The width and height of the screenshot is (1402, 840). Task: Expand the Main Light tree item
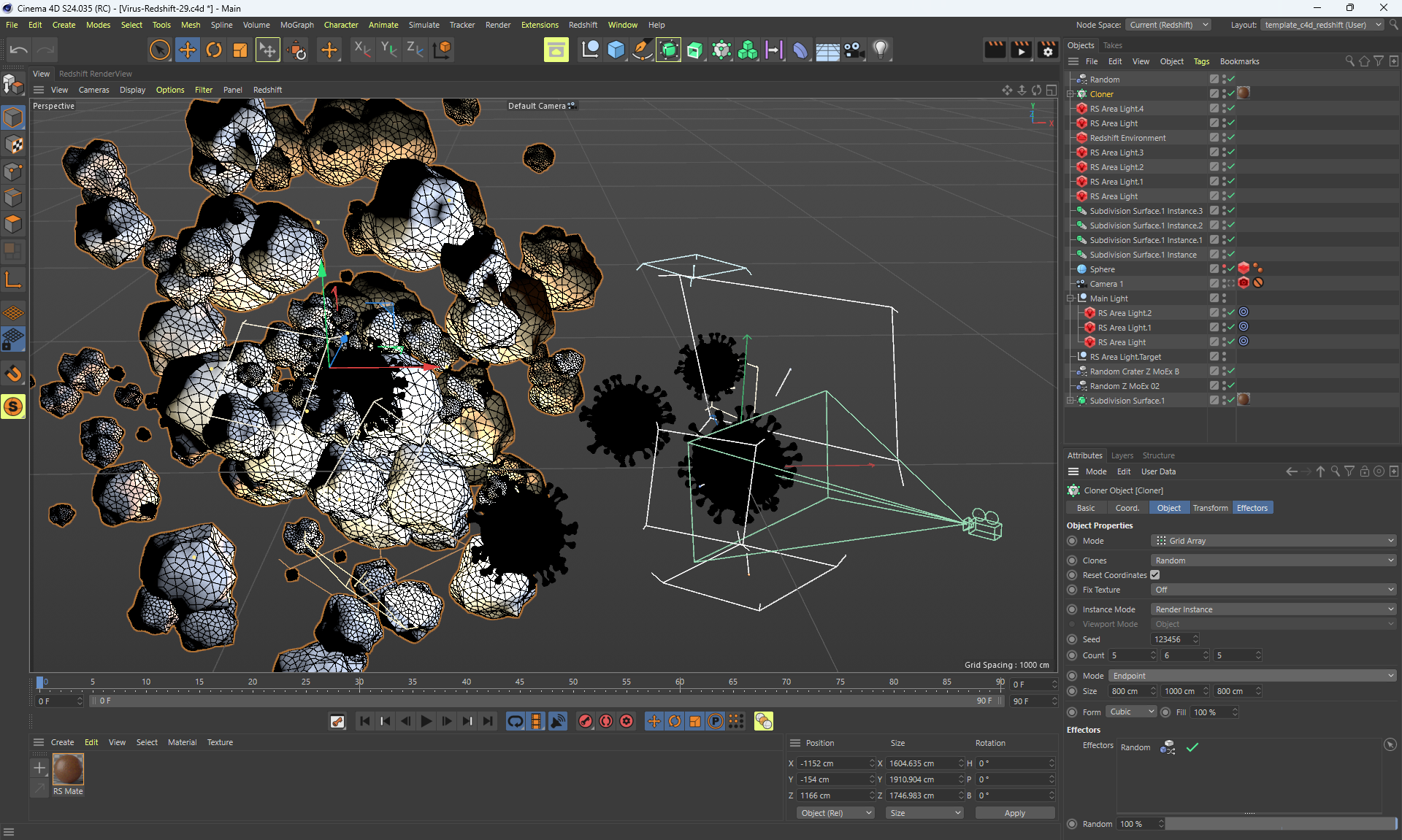tap(1070, 298)
